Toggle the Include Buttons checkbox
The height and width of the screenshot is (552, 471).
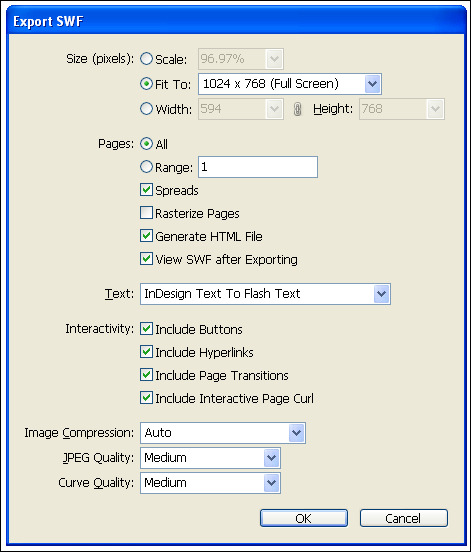(146, 329)
